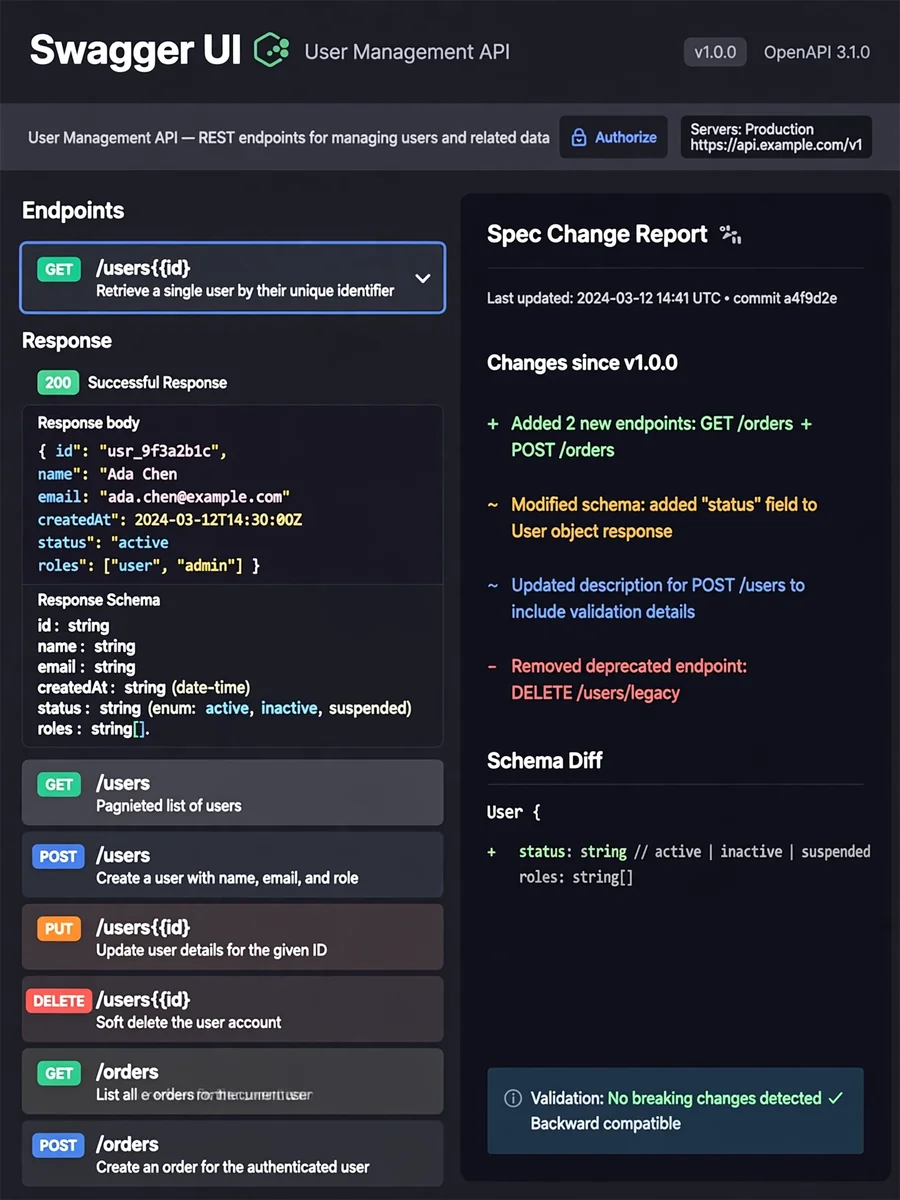Expand PUT /users{id} update endpoint
The height and width of the screenshot is (1200, 900).
[232, 937]
